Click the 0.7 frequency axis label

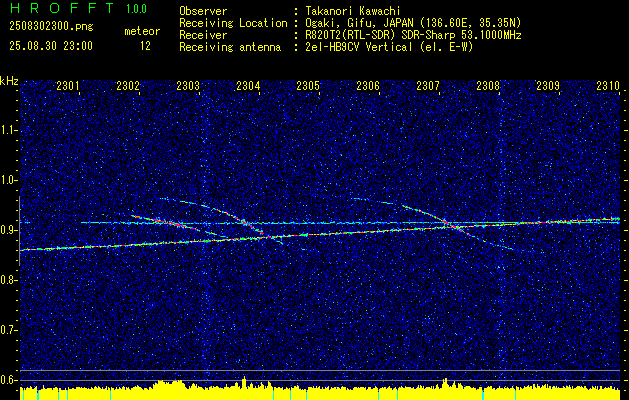[x=9, y=330]
